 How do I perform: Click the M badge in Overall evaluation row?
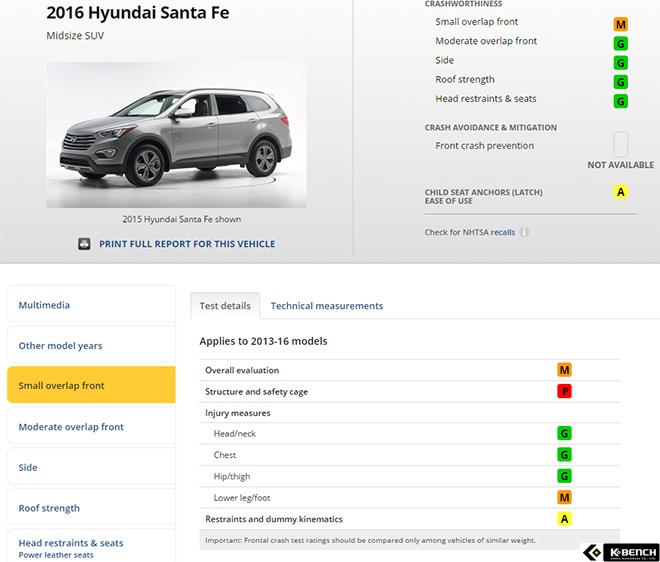564,370
